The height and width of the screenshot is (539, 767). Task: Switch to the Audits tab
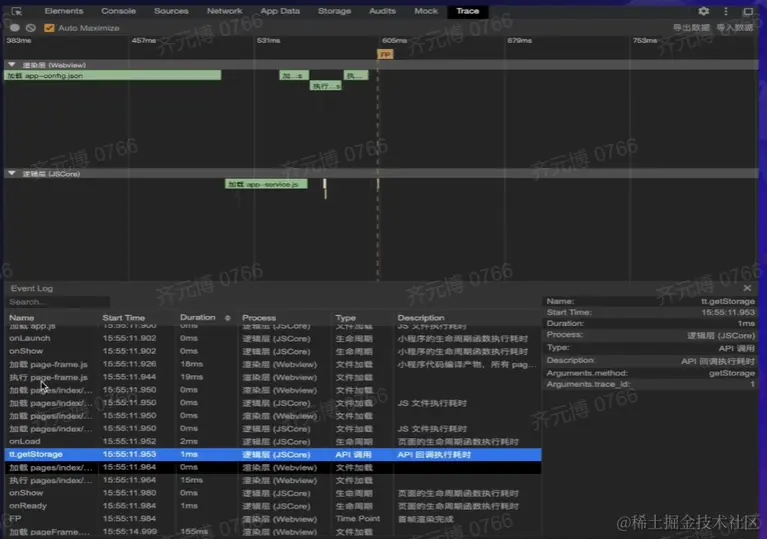(382, 11)
